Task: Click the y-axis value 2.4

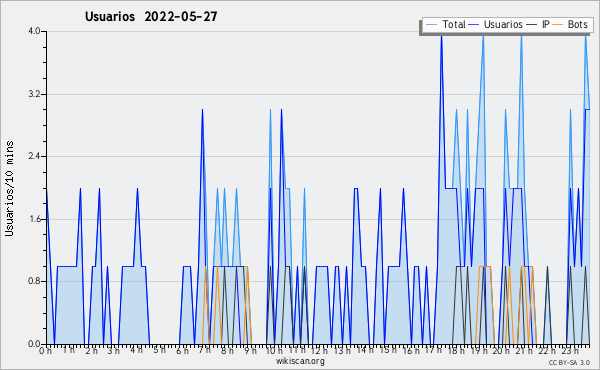Action: (x=34, y=156)
